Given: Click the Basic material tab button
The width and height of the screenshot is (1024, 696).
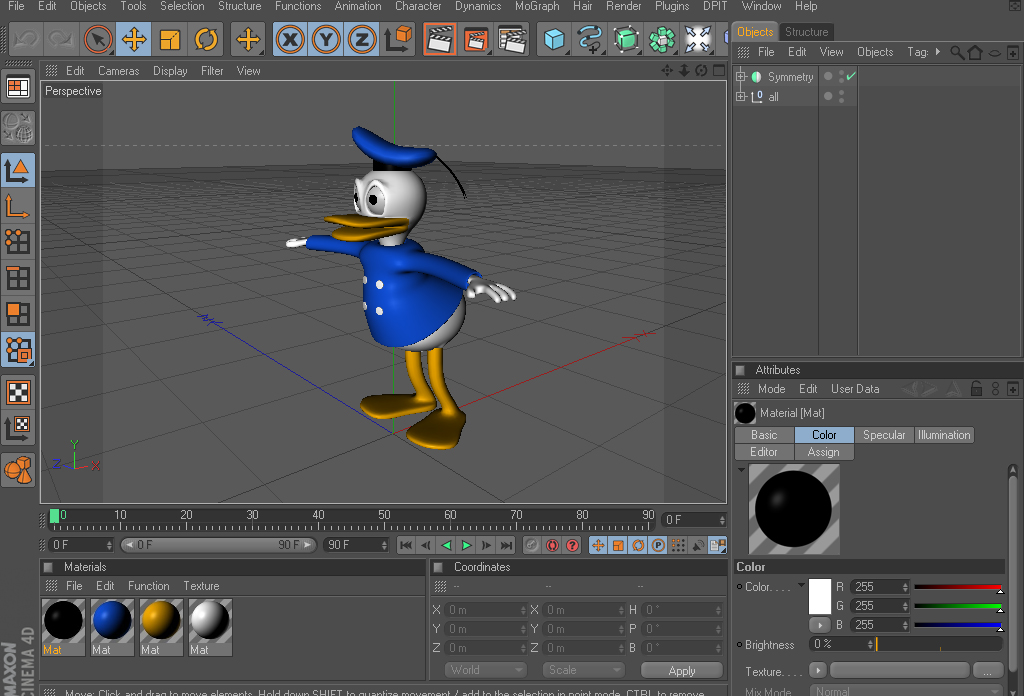Looking at the screenshot, I should click(764, 435).
